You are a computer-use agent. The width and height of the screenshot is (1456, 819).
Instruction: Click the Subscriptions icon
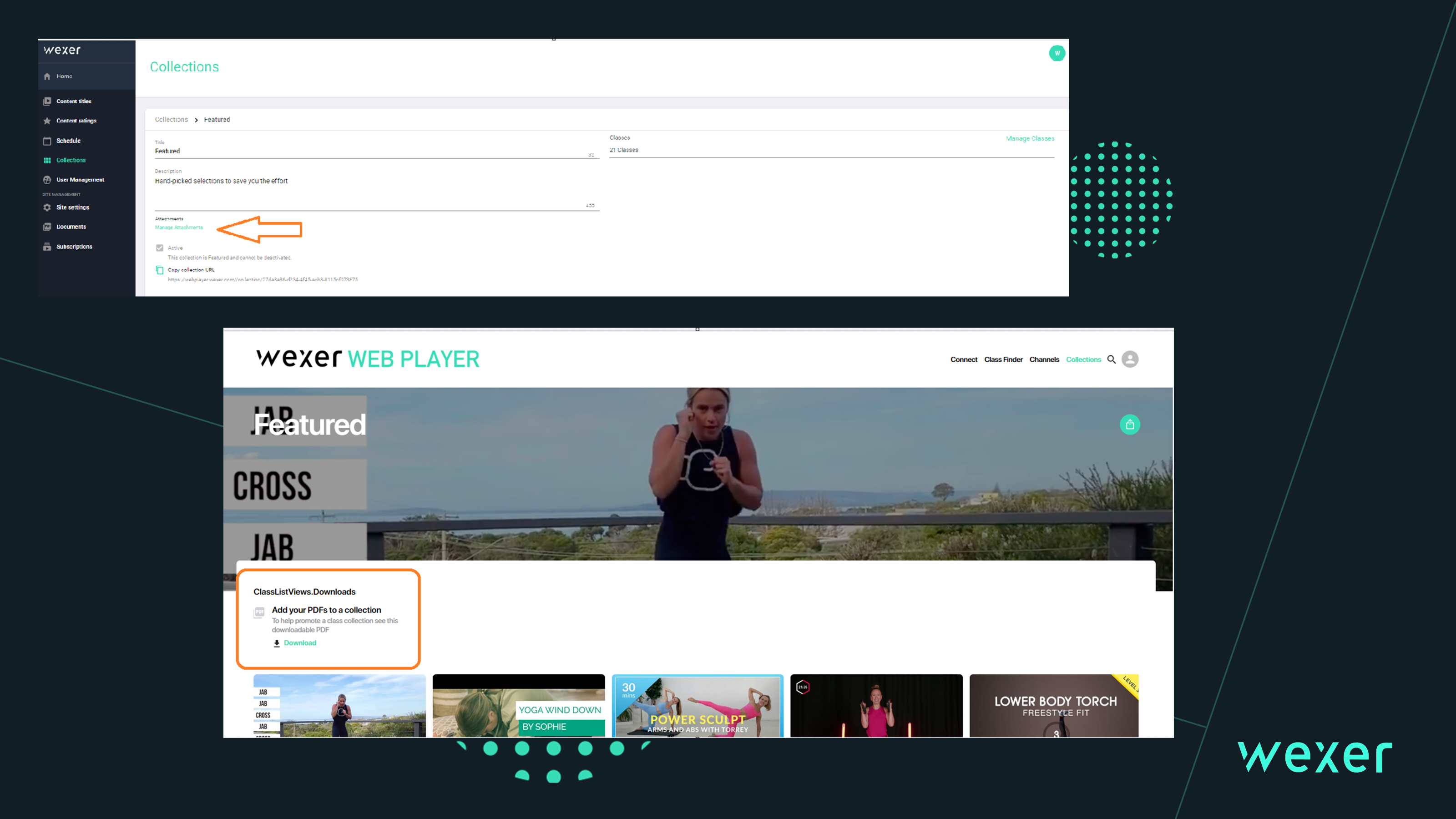click(x=47, y=247)
